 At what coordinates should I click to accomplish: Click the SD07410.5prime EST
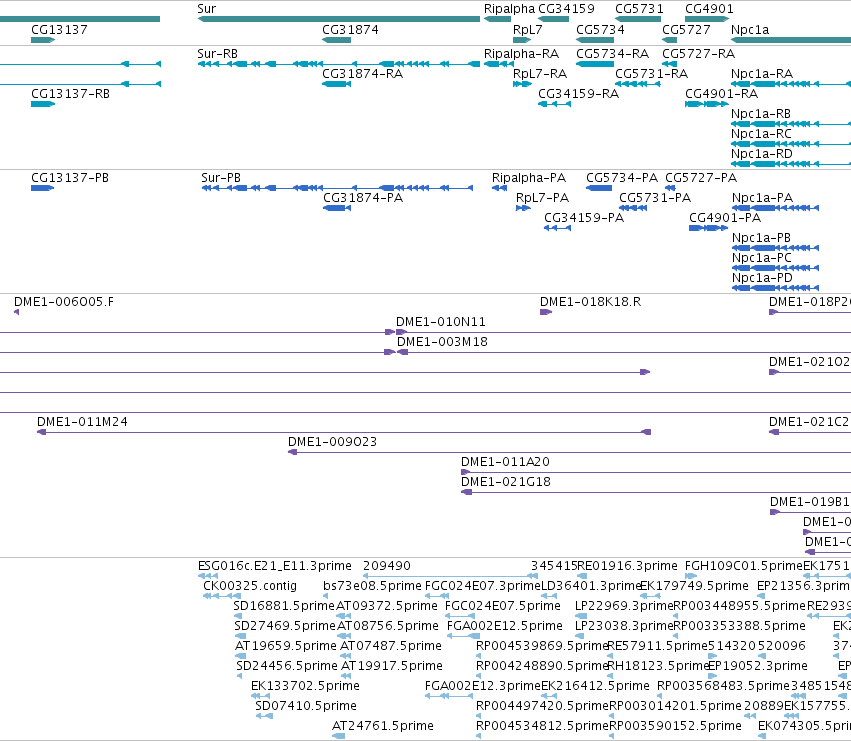pyautogui.click(x=264, y=716)
